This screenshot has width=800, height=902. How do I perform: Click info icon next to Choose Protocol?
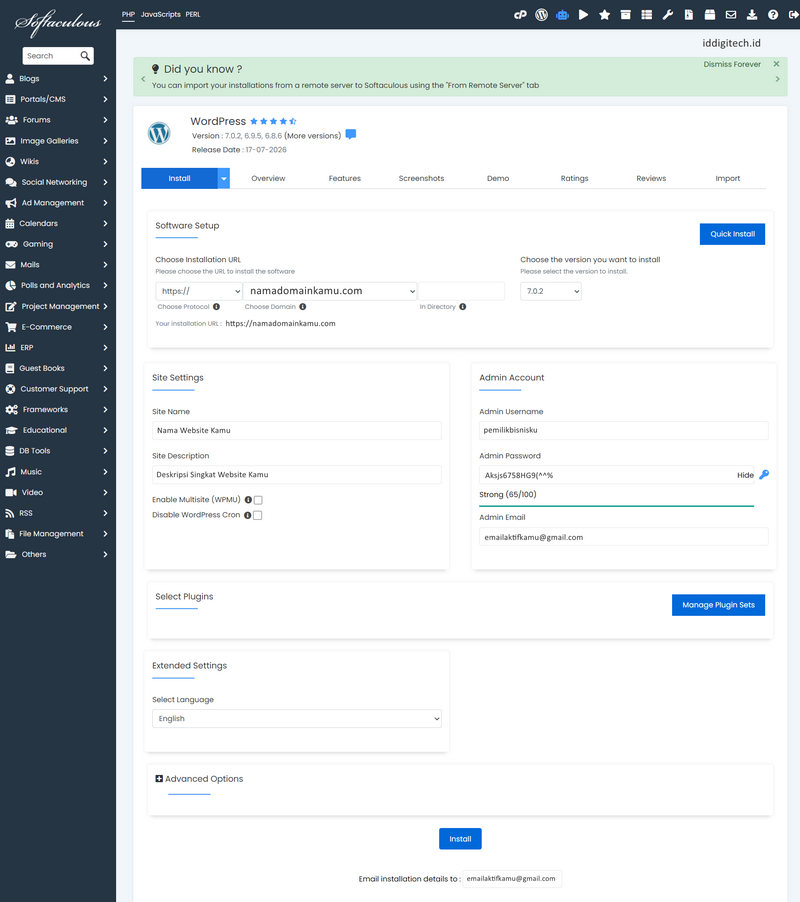click(x=216, y=307)
